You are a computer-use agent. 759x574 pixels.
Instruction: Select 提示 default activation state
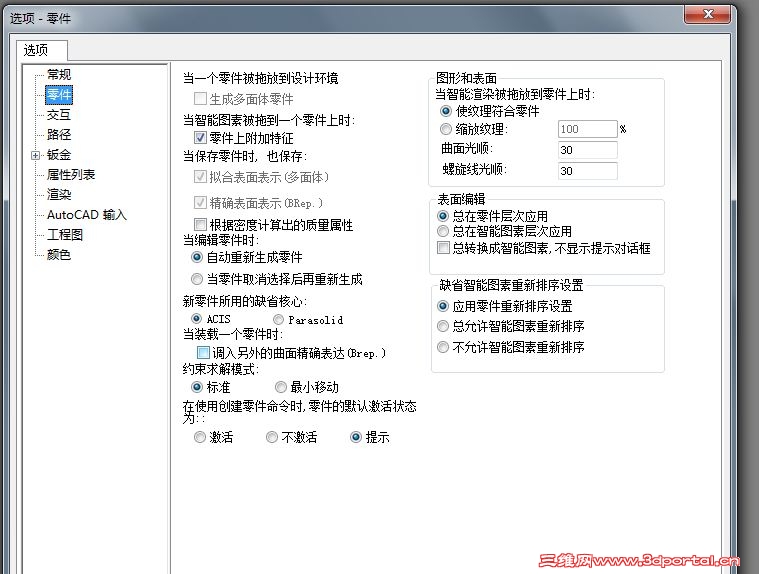coord(356,438)
